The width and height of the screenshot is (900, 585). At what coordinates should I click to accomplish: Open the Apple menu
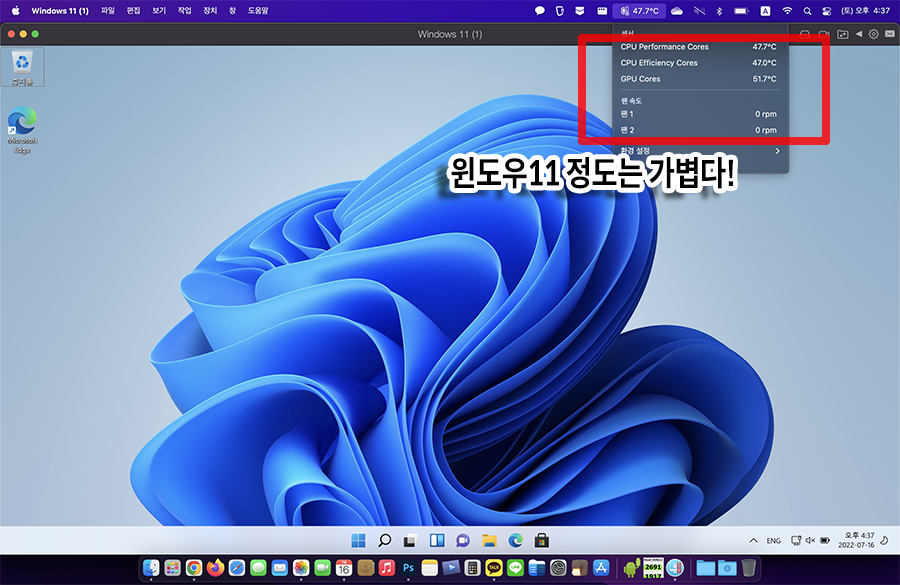click(15, 10)
